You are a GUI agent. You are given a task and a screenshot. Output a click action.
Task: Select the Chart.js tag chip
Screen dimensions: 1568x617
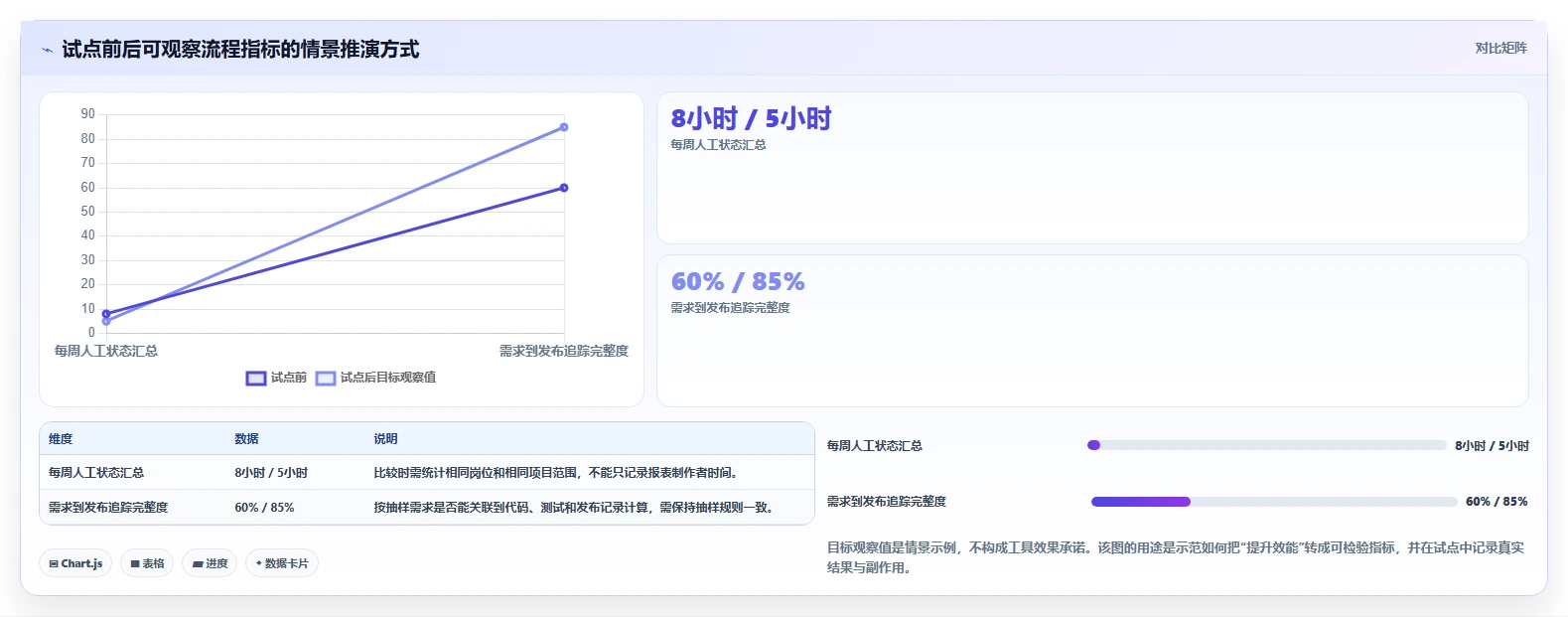click(x=75, y=563)
